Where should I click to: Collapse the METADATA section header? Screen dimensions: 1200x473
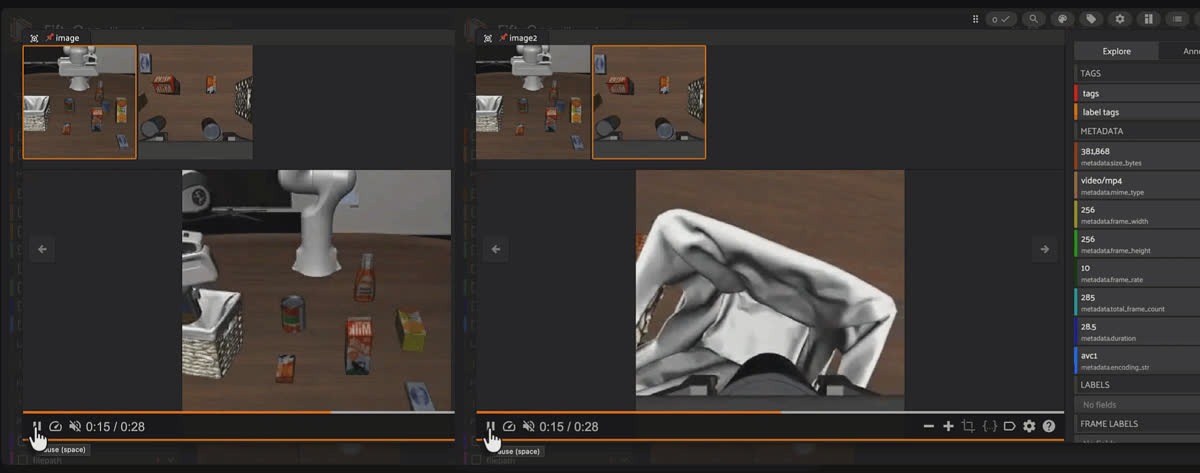(1137, 131)
